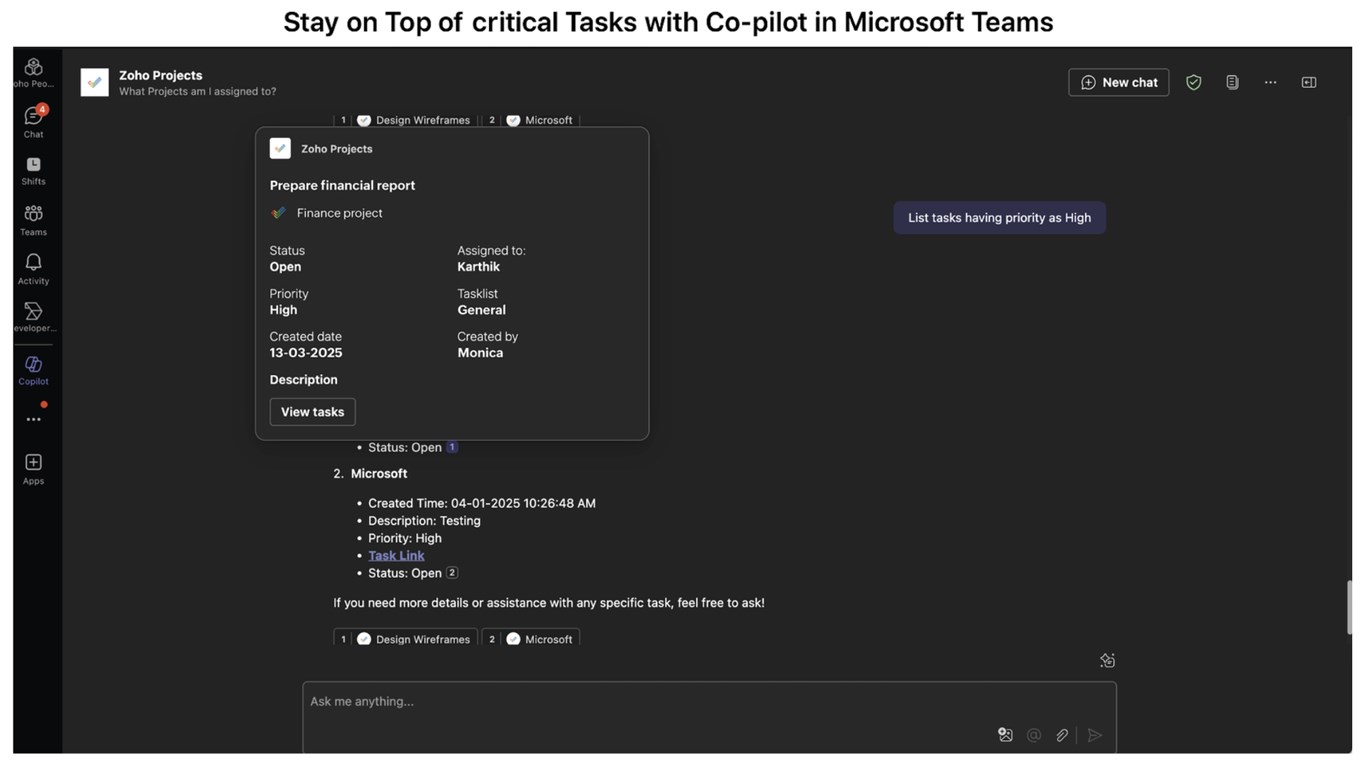Click the "Description: Testing" bullet

[424, 521]
